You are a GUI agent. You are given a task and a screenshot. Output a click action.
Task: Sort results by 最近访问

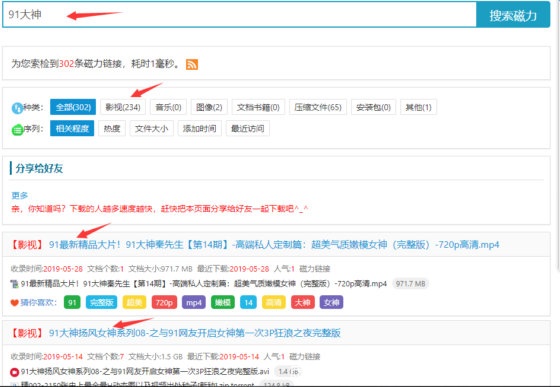click(x=248, y=129)
